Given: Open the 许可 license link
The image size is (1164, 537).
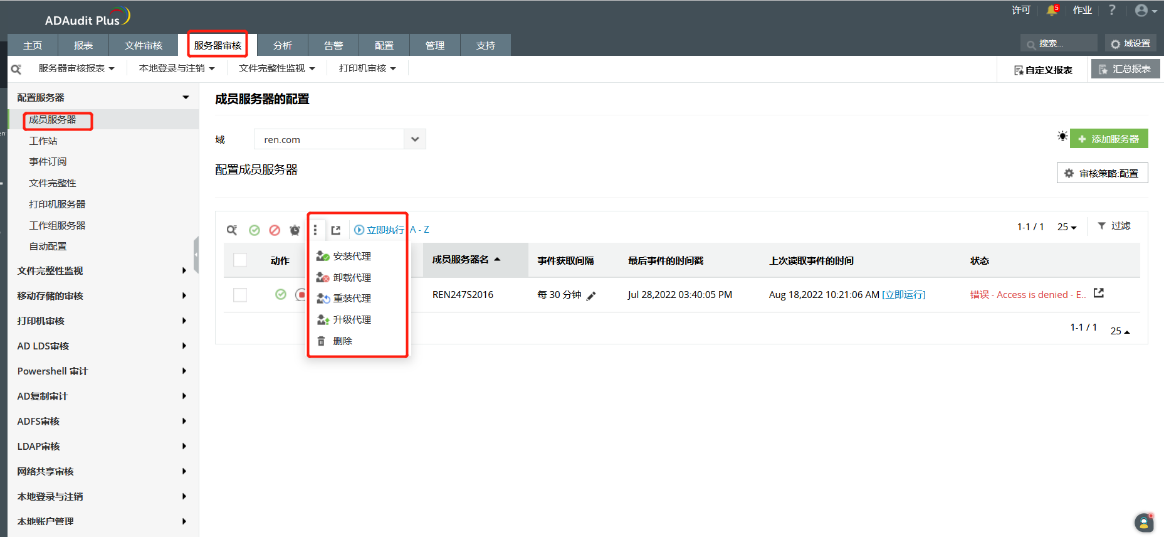Looking at the screenshot, I should (x=1021, y=10).
